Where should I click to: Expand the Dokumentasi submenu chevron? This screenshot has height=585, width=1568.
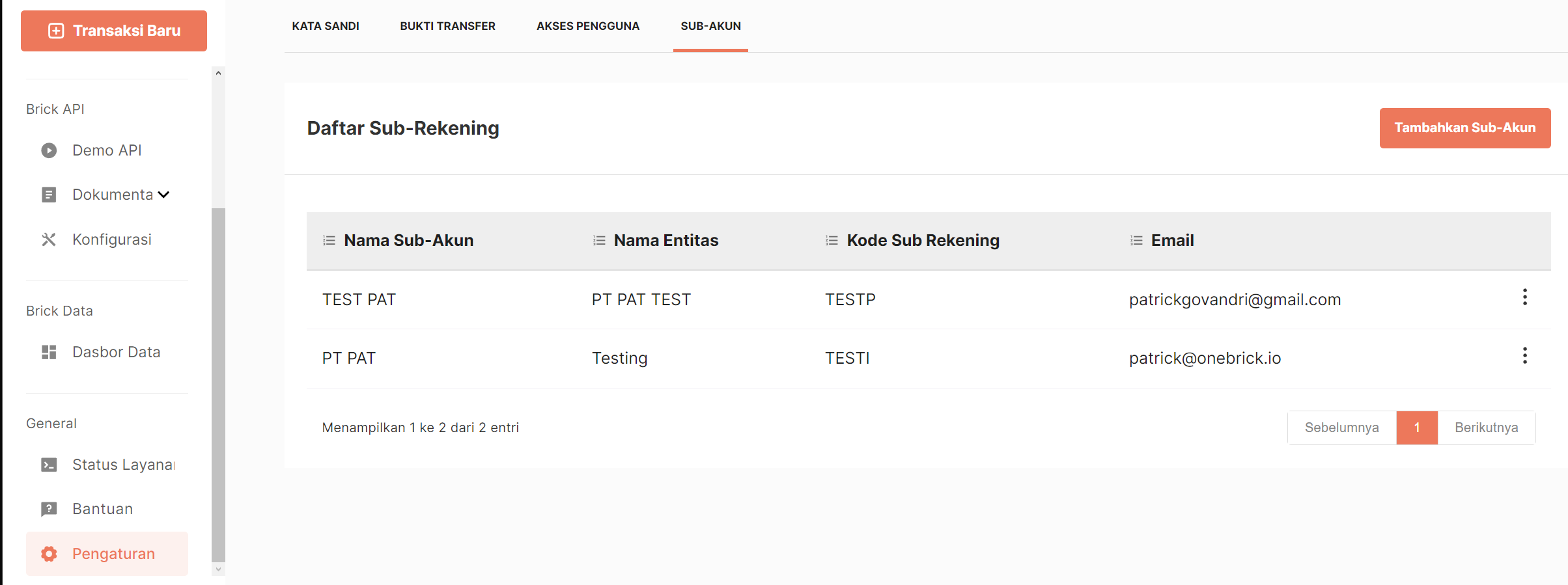click(164, 195)
